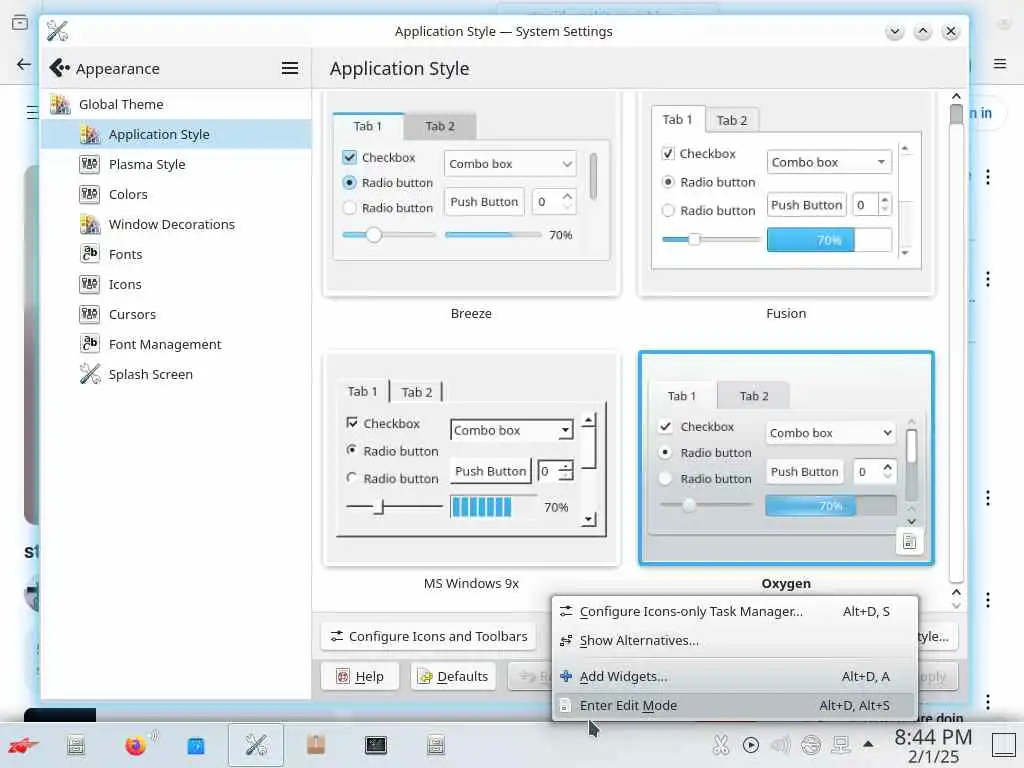Open Window Decorations settings
The width and height of the screenshot is (1024, 768).
click(x=175, y=225)
